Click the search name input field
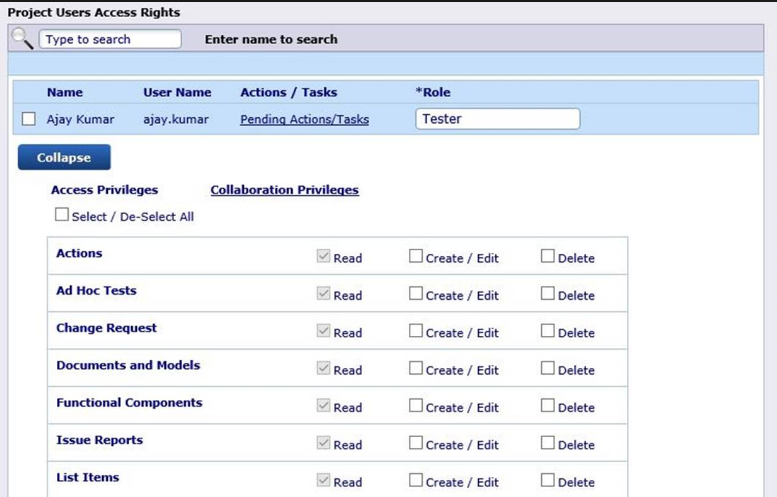Image resolution: width=777 pixels, height=497 pixels. tap(110, 39)
